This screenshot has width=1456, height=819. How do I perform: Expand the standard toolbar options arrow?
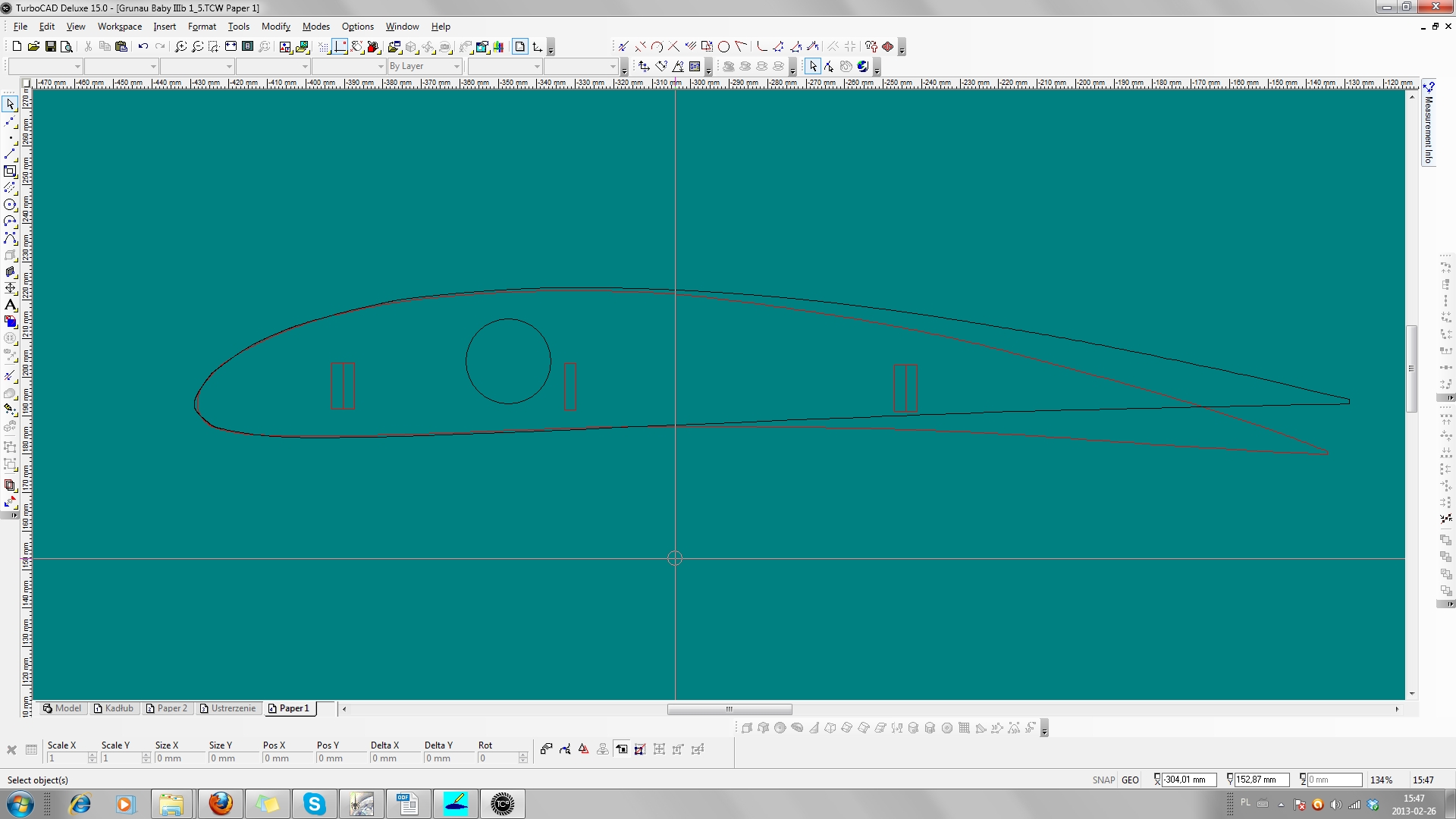(x=551, y=48)
